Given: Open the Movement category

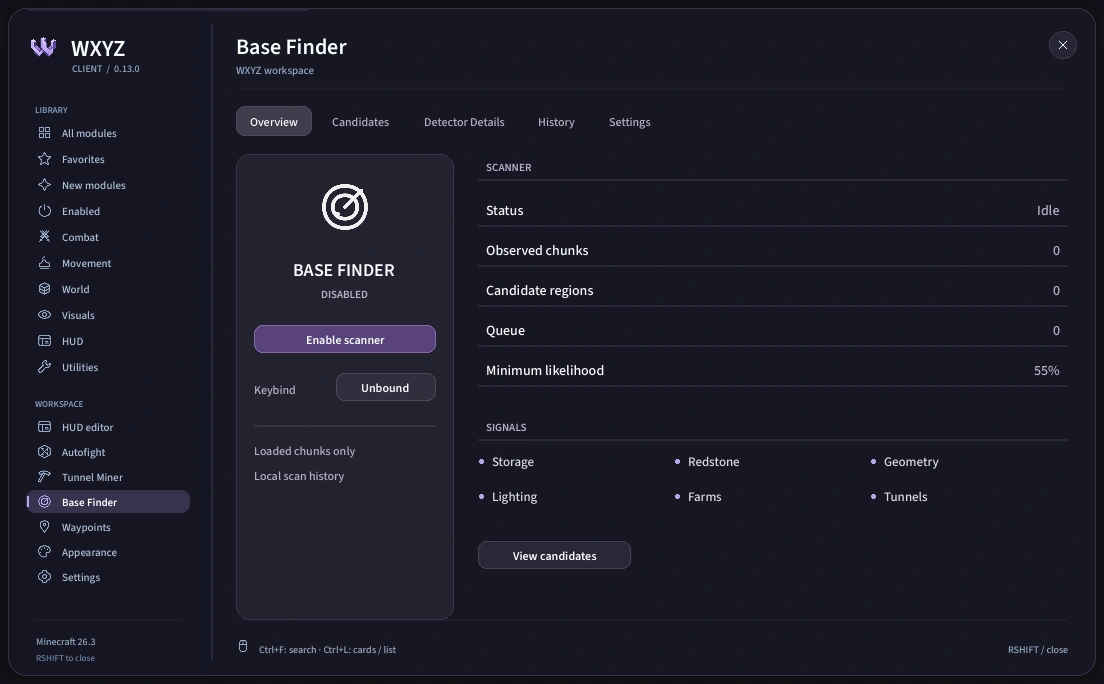Looking at the screenshot, I should point(108,263).
